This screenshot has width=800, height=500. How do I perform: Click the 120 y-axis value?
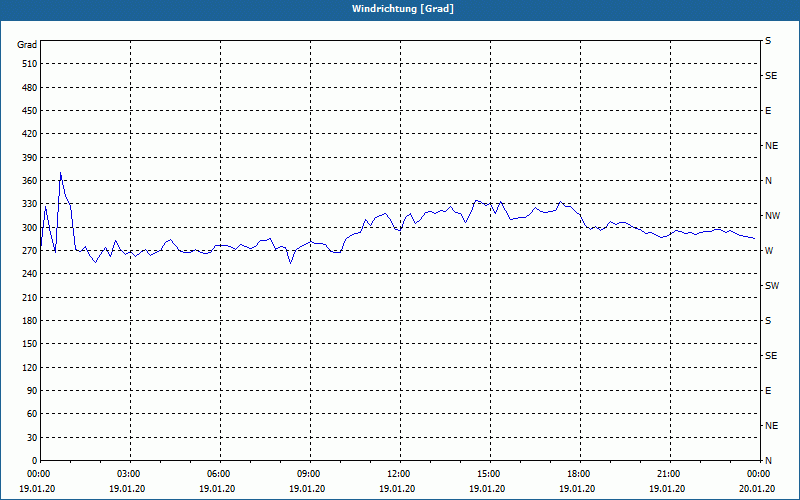30,367
